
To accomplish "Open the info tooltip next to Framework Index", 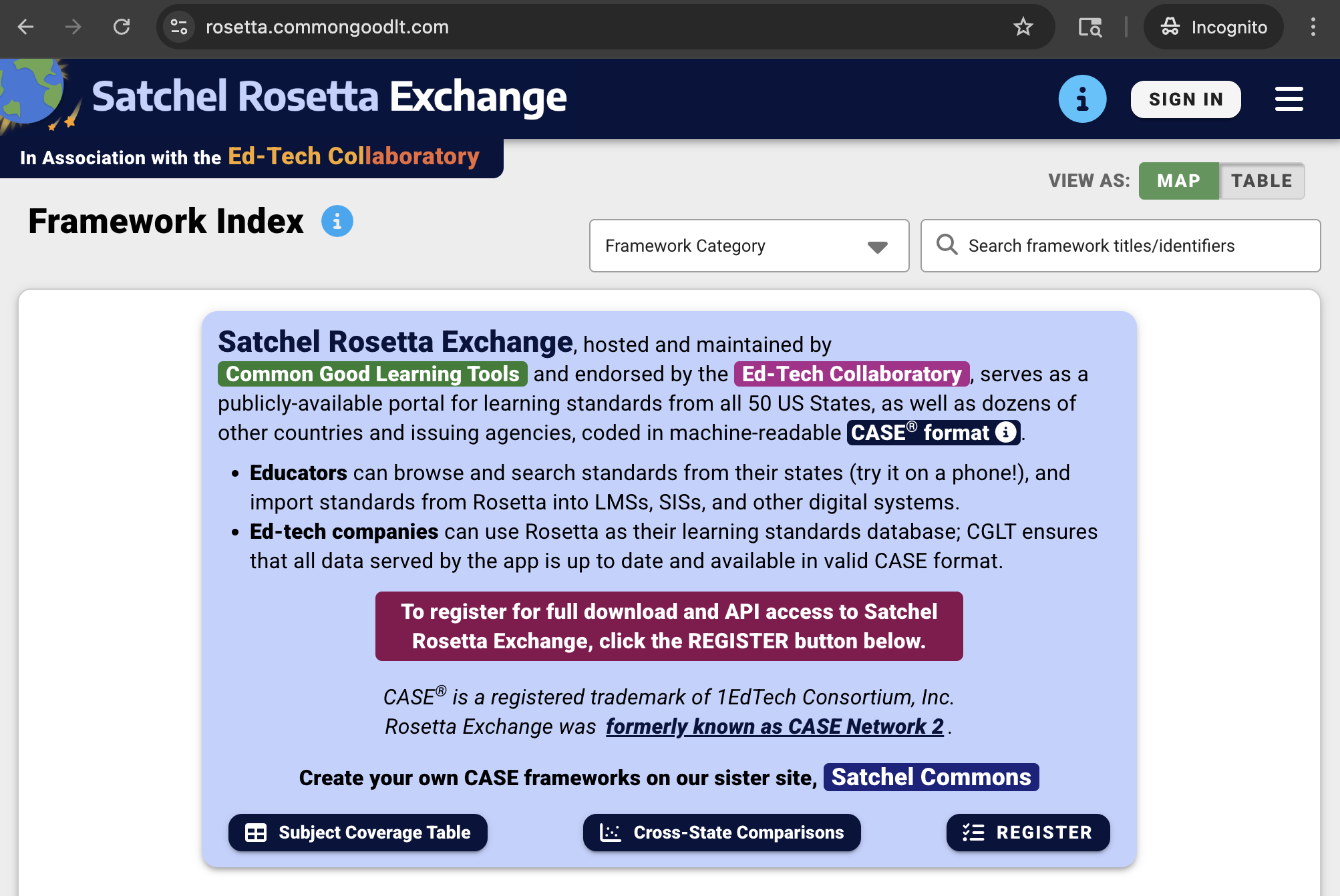I will pos(337,221).
